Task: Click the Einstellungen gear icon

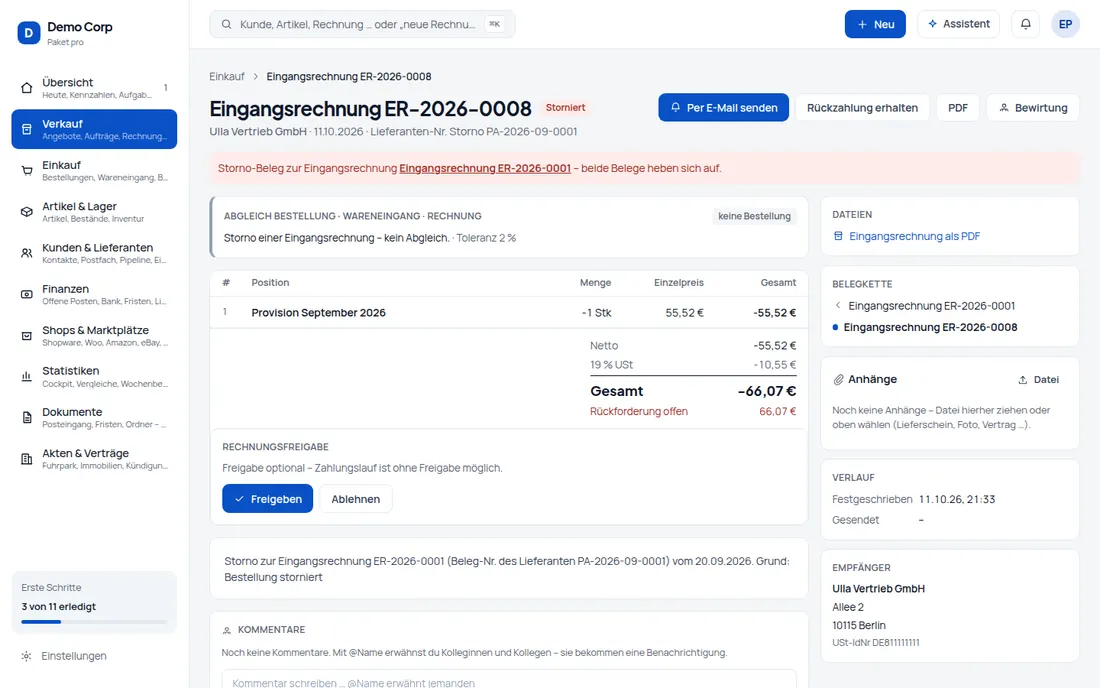Action: pos(26,656)
